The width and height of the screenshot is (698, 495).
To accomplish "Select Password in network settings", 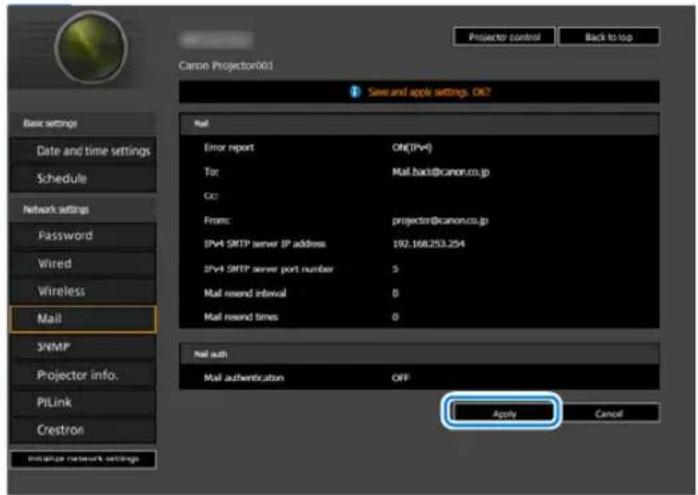I will [83, 235].
